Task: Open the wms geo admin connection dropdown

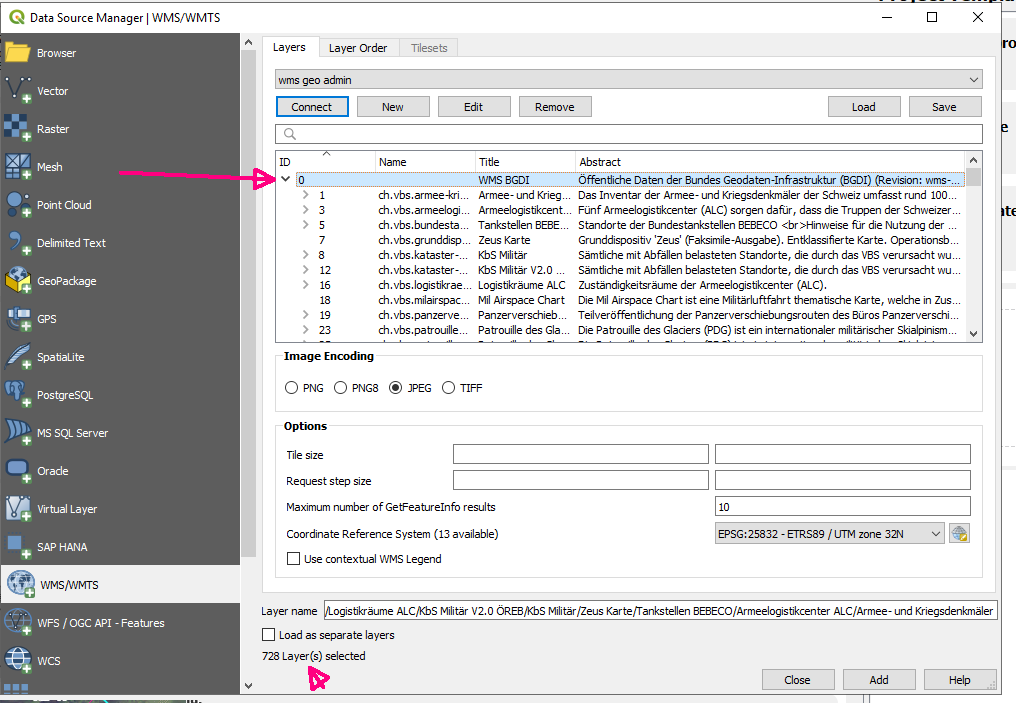Action: tap(630, 78)
